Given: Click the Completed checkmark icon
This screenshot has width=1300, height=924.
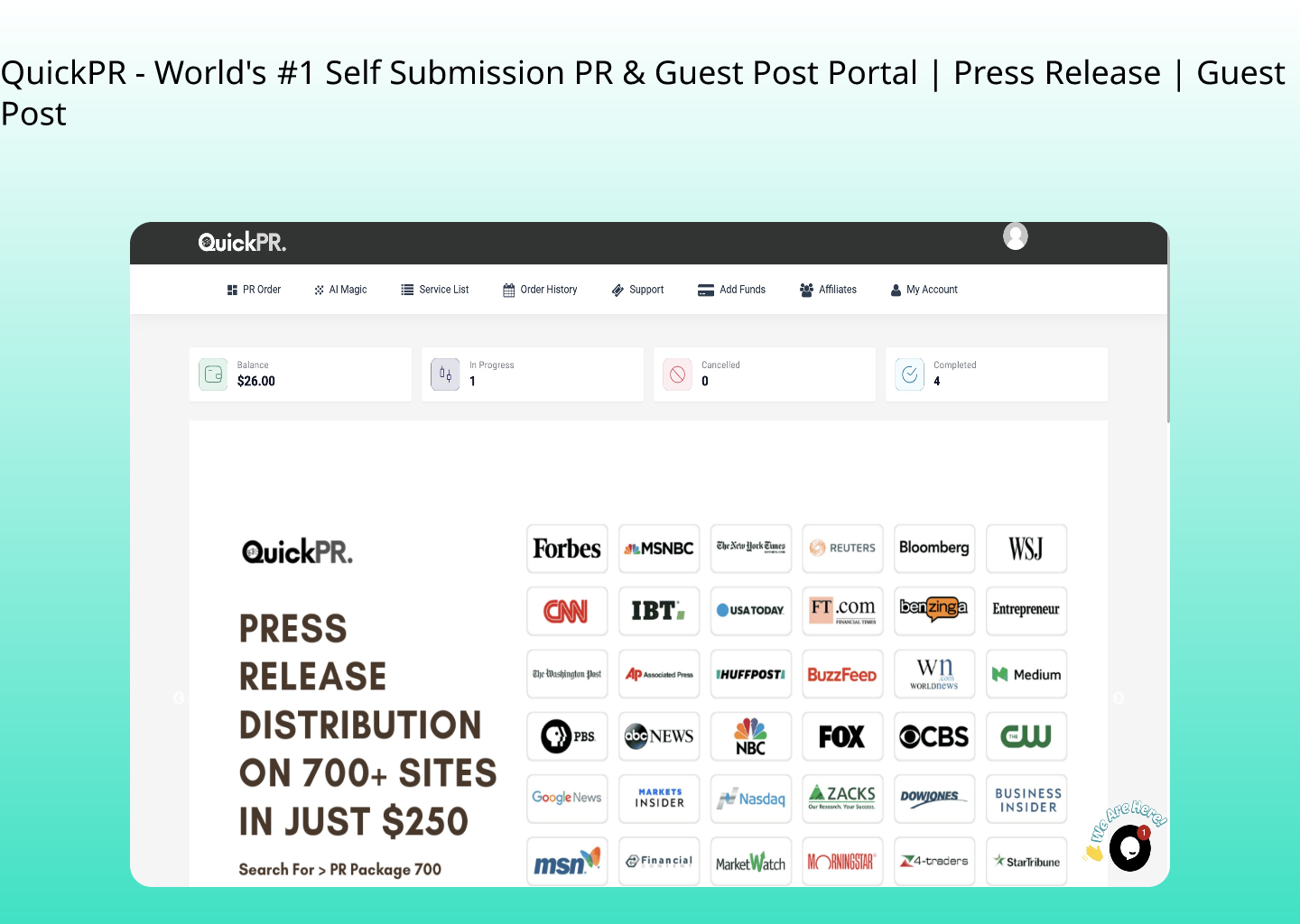Looking at the screenshot, I should coord(910,374).
